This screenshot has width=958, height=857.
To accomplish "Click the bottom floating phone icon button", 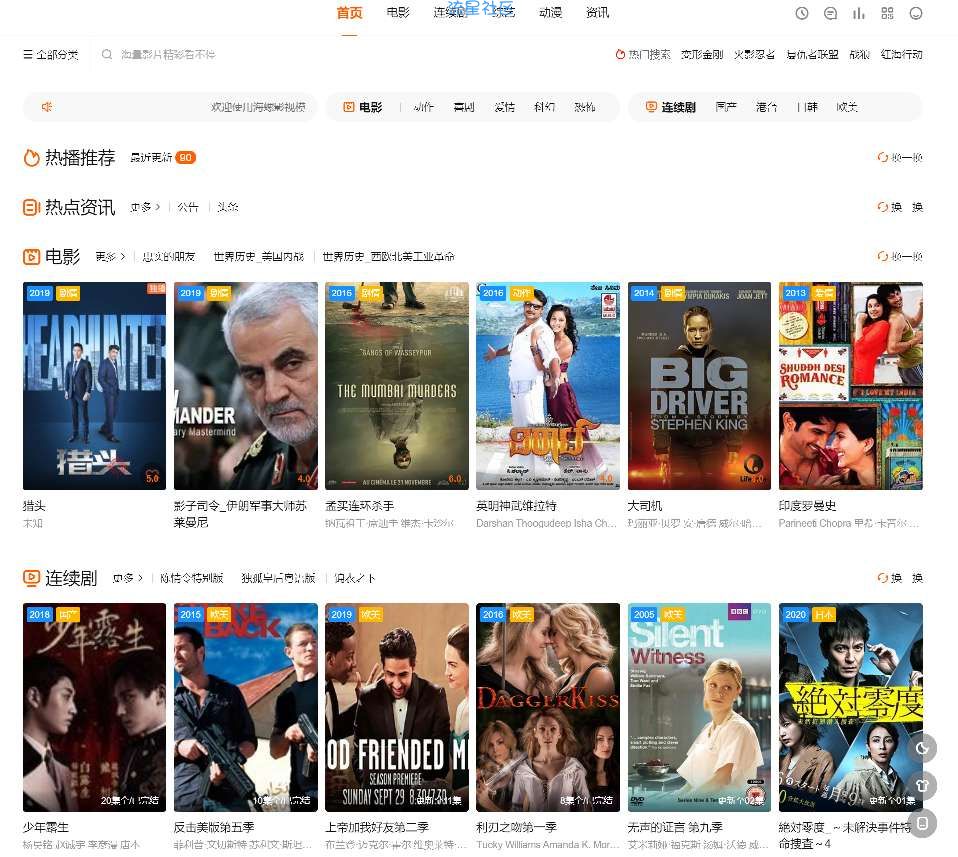I will (x=922, y=823).
